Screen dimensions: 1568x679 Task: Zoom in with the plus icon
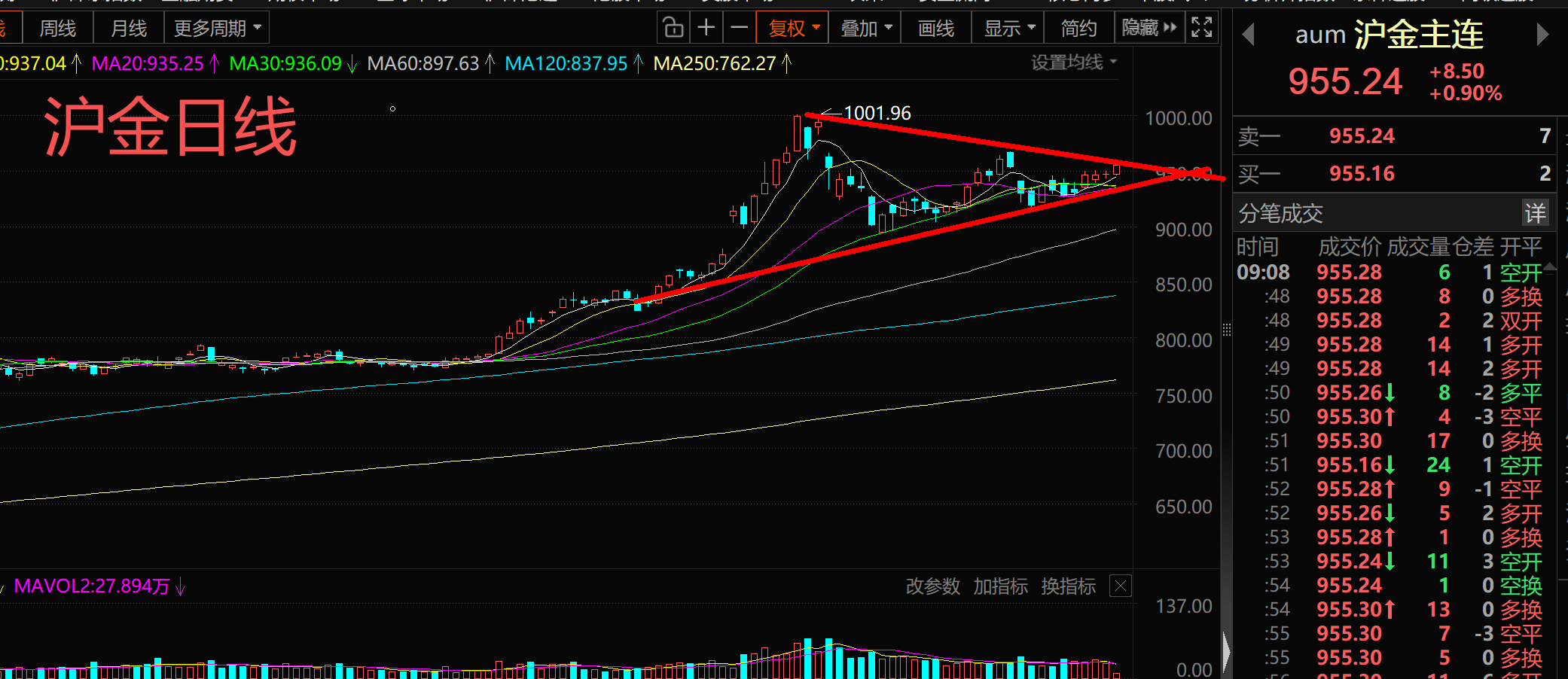click(706, 29)
